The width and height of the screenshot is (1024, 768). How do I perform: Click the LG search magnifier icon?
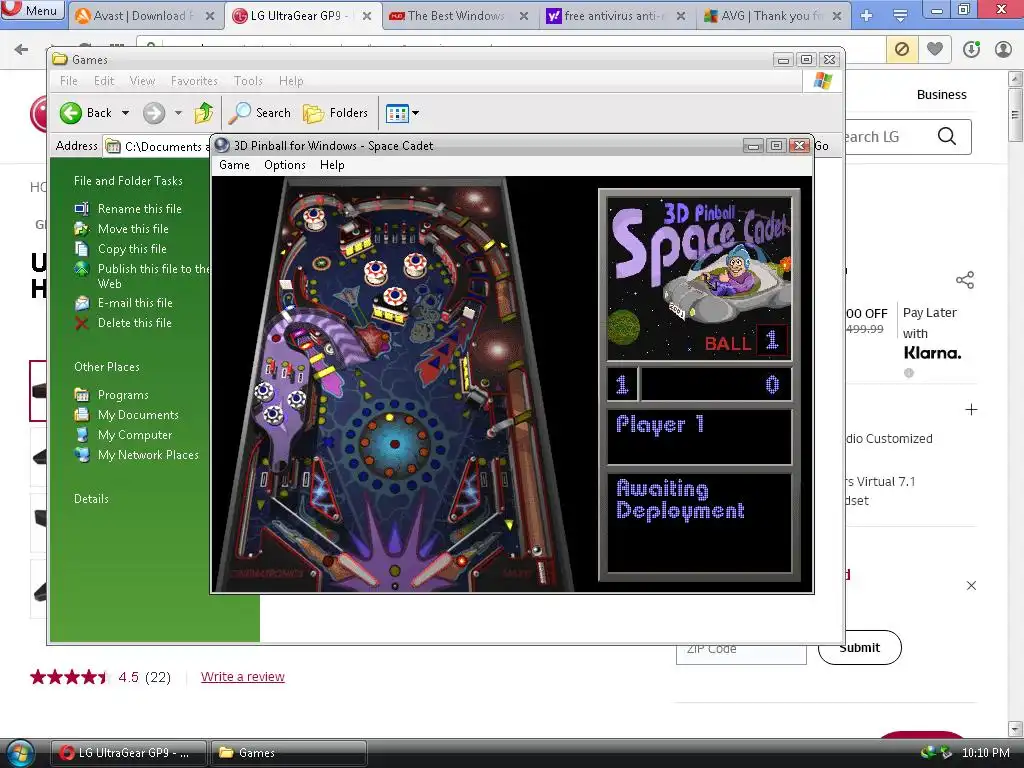(946, 136)
